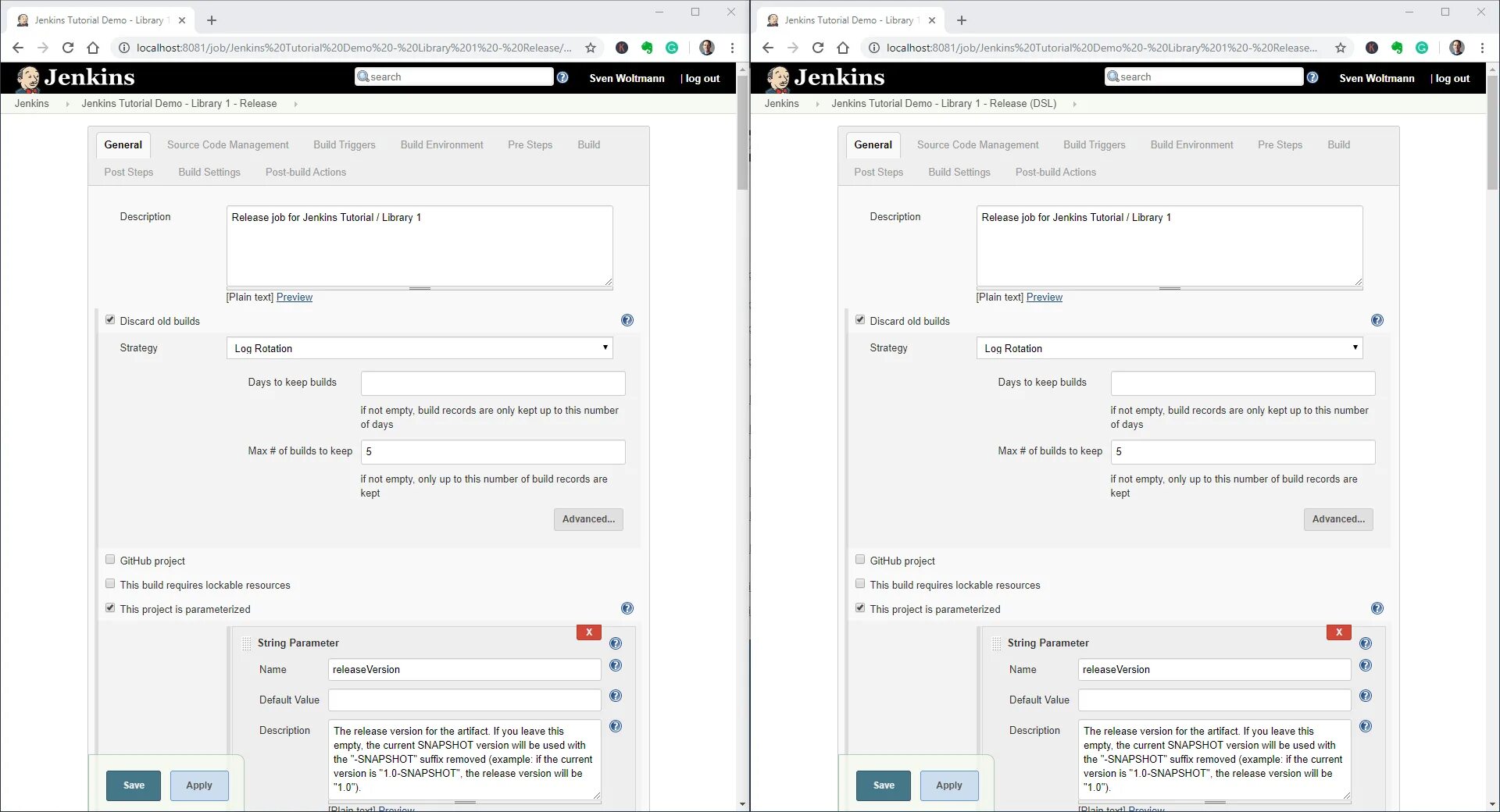Check This build requires lockable resources
This screenshot has width=1500, height=812.
point(110,583)
